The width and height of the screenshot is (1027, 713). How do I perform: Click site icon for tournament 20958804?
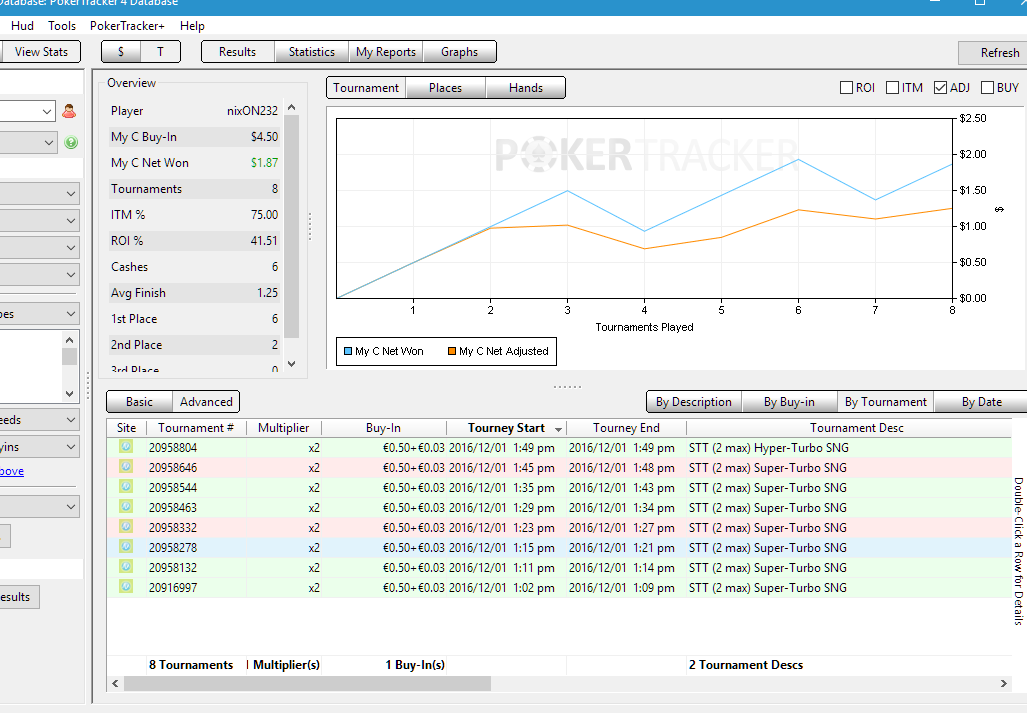[x=126, y=447]
